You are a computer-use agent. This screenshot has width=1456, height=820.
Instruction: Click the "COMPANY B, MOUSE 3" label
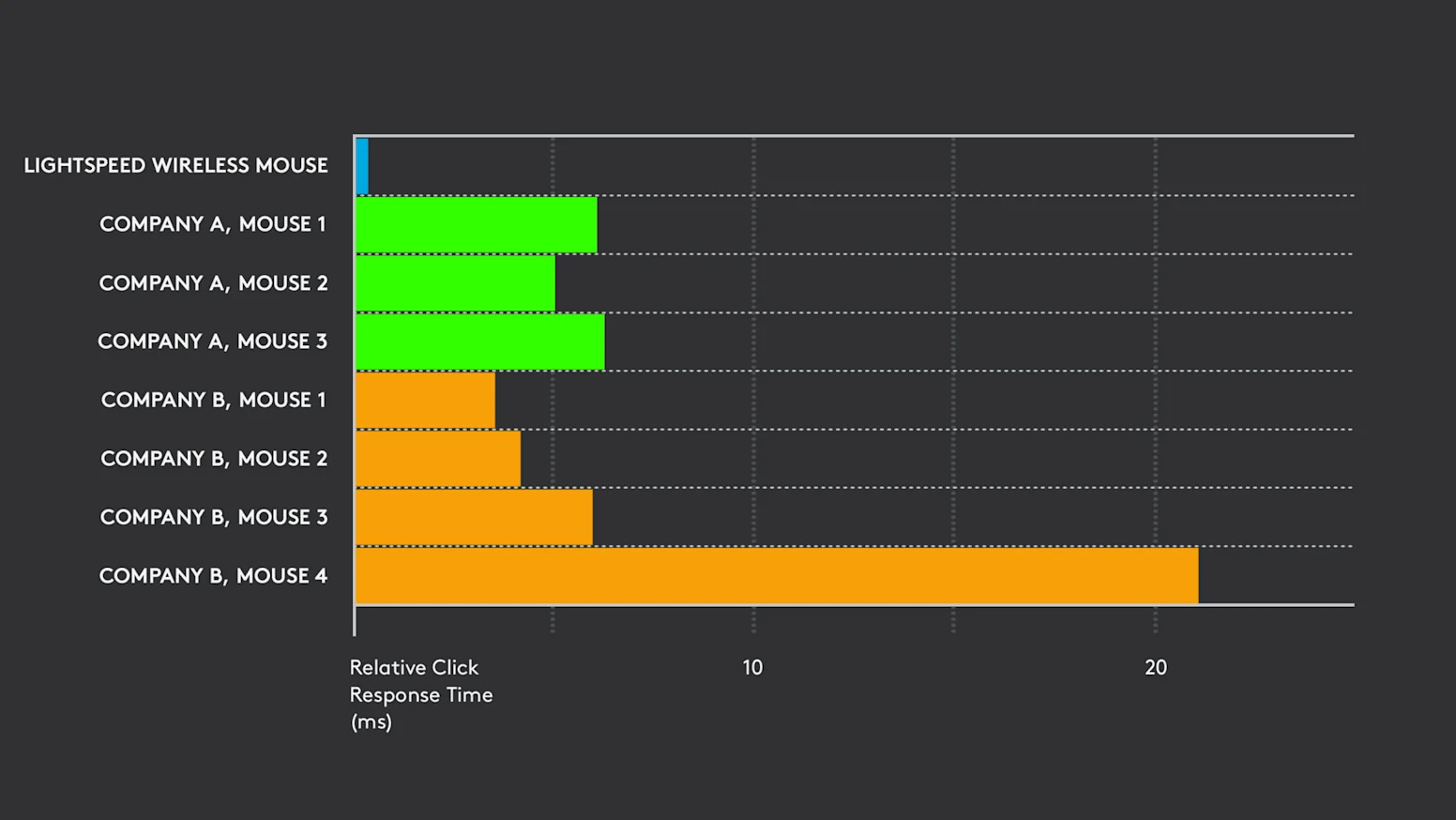click(214, 518)
